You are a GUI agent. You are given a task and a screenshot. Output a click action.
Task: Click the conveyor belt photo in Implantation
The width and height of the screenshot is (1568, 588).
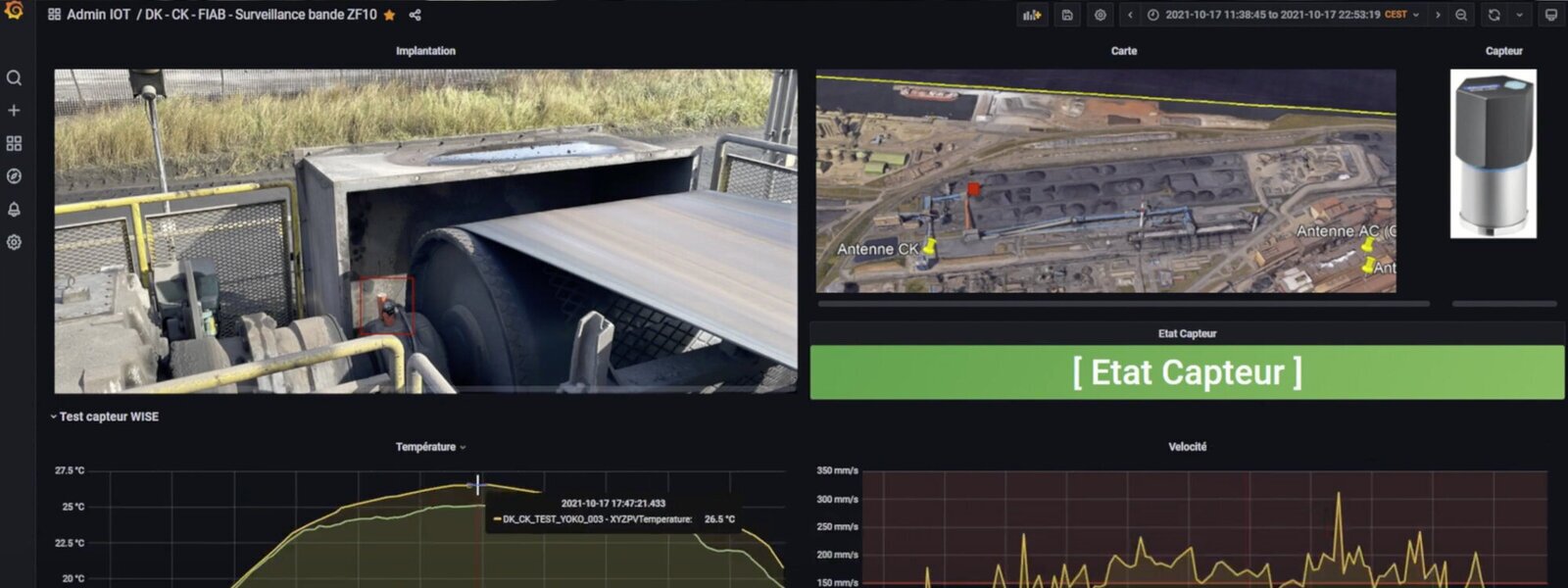click(x=425, y=231)
